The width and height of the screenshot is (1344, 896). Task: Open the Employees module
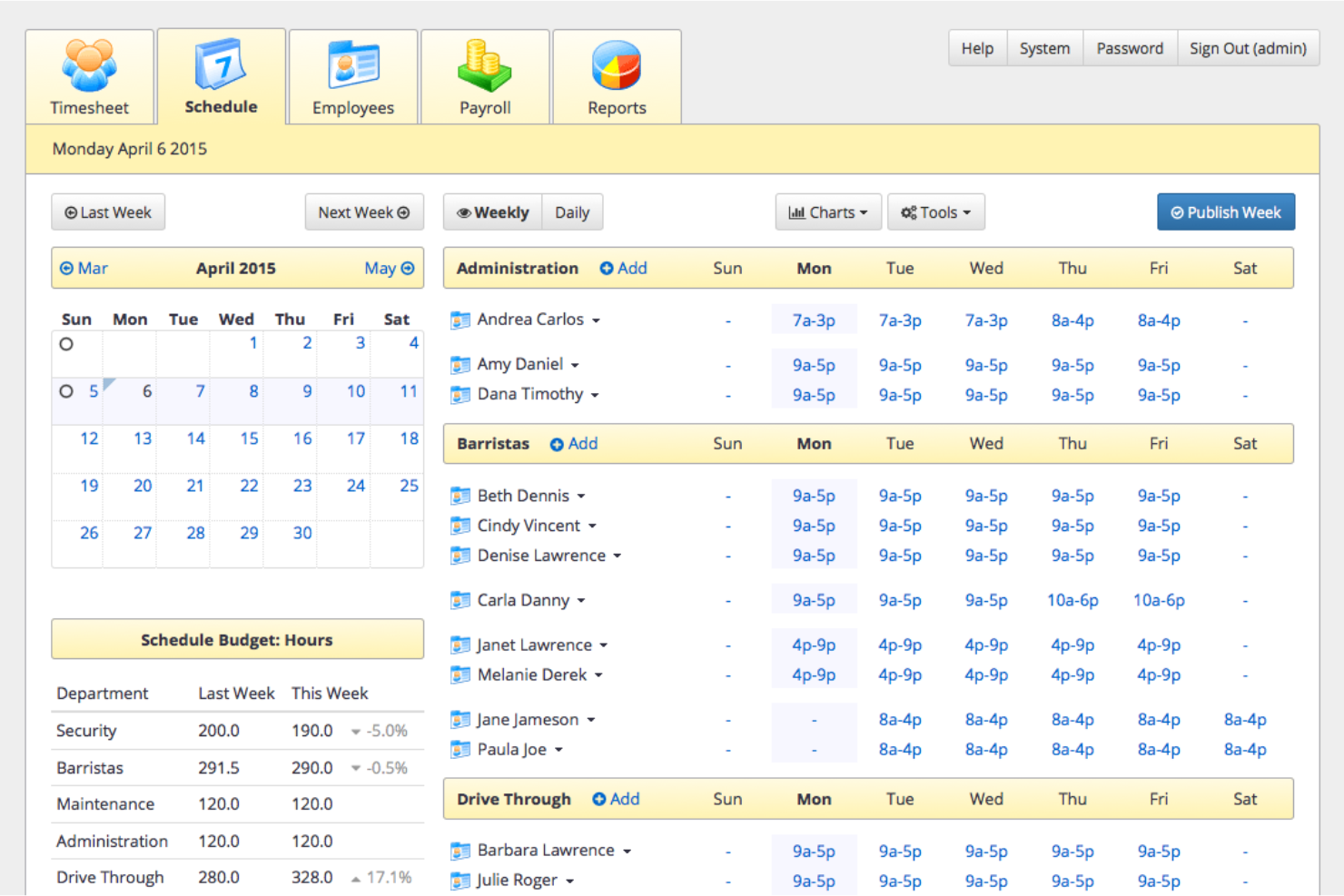[352, 77]
